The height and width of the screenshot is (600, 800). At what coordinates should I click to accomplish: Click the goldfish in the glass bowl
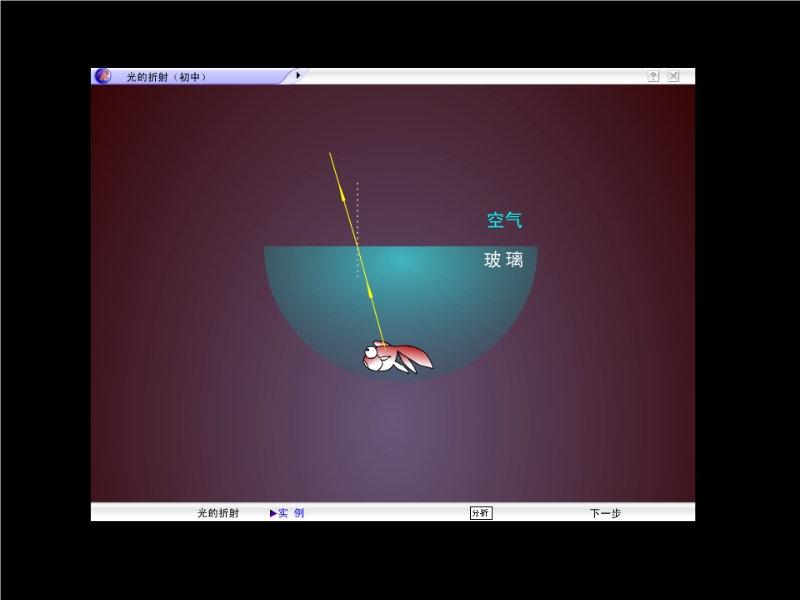coord(394,357)
